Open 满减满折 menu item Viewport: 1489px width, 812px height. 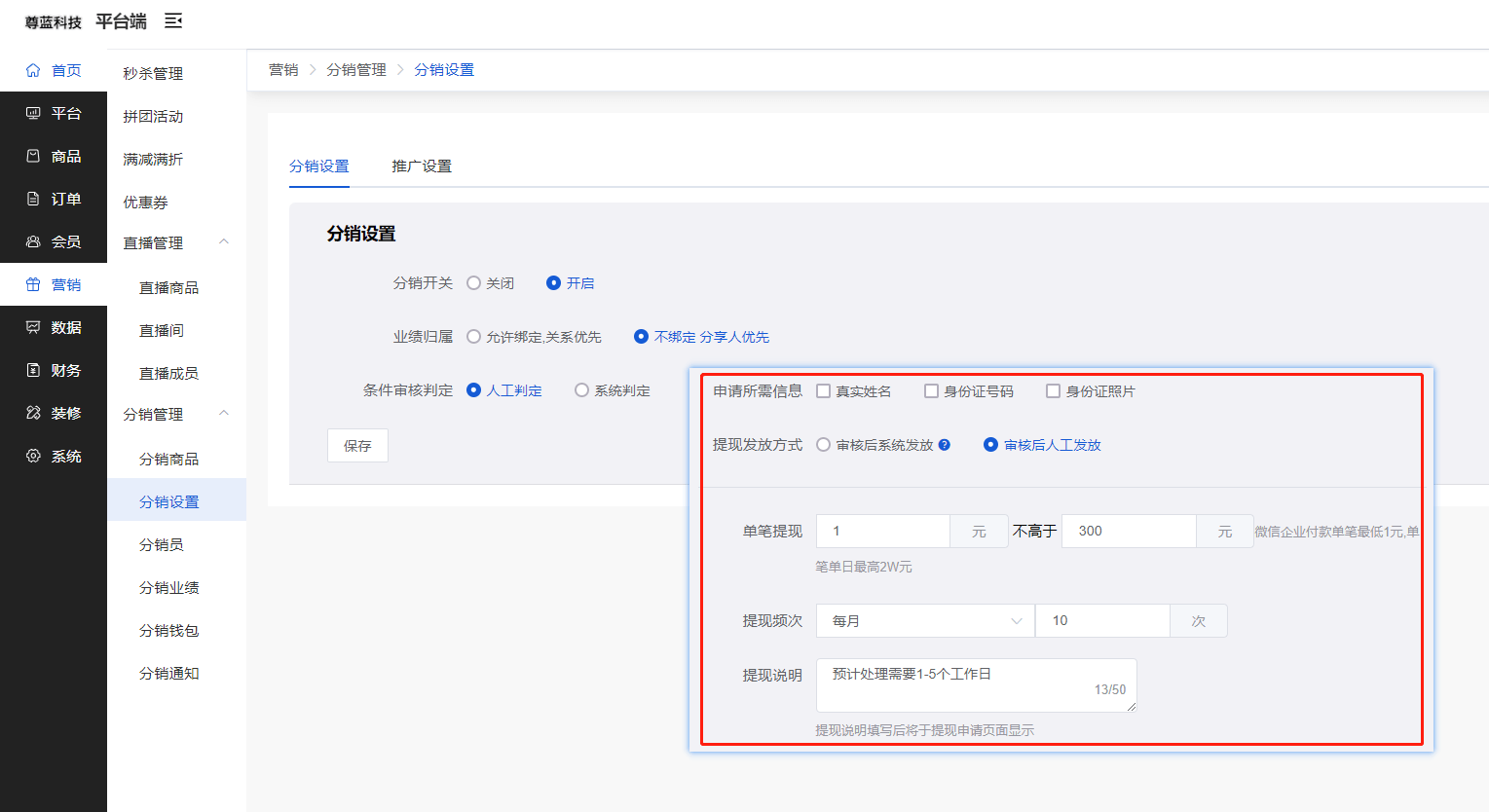pos(176,159)
